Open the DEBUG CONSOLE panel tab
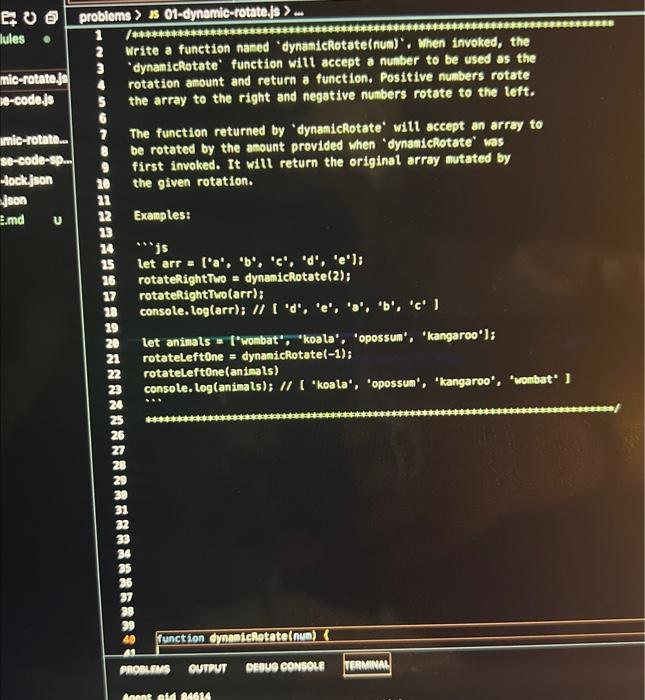This screenshot has width=645, height=700. pos(285,667)
